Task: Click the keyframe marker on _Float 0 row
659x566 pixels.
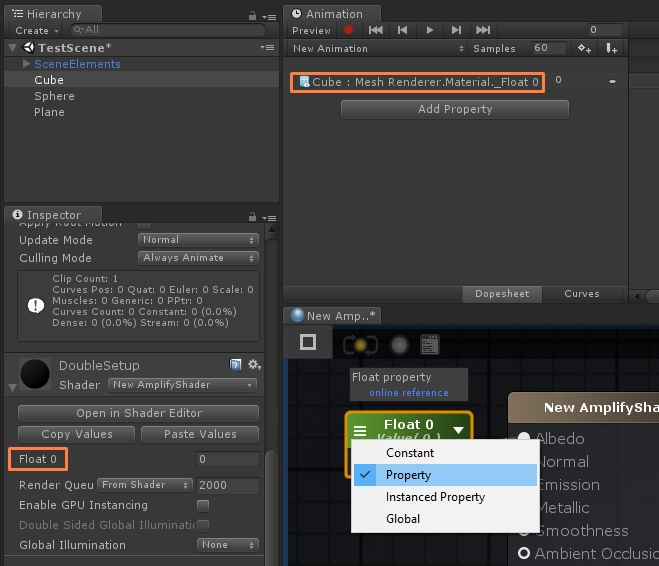Action: [612, 82]
